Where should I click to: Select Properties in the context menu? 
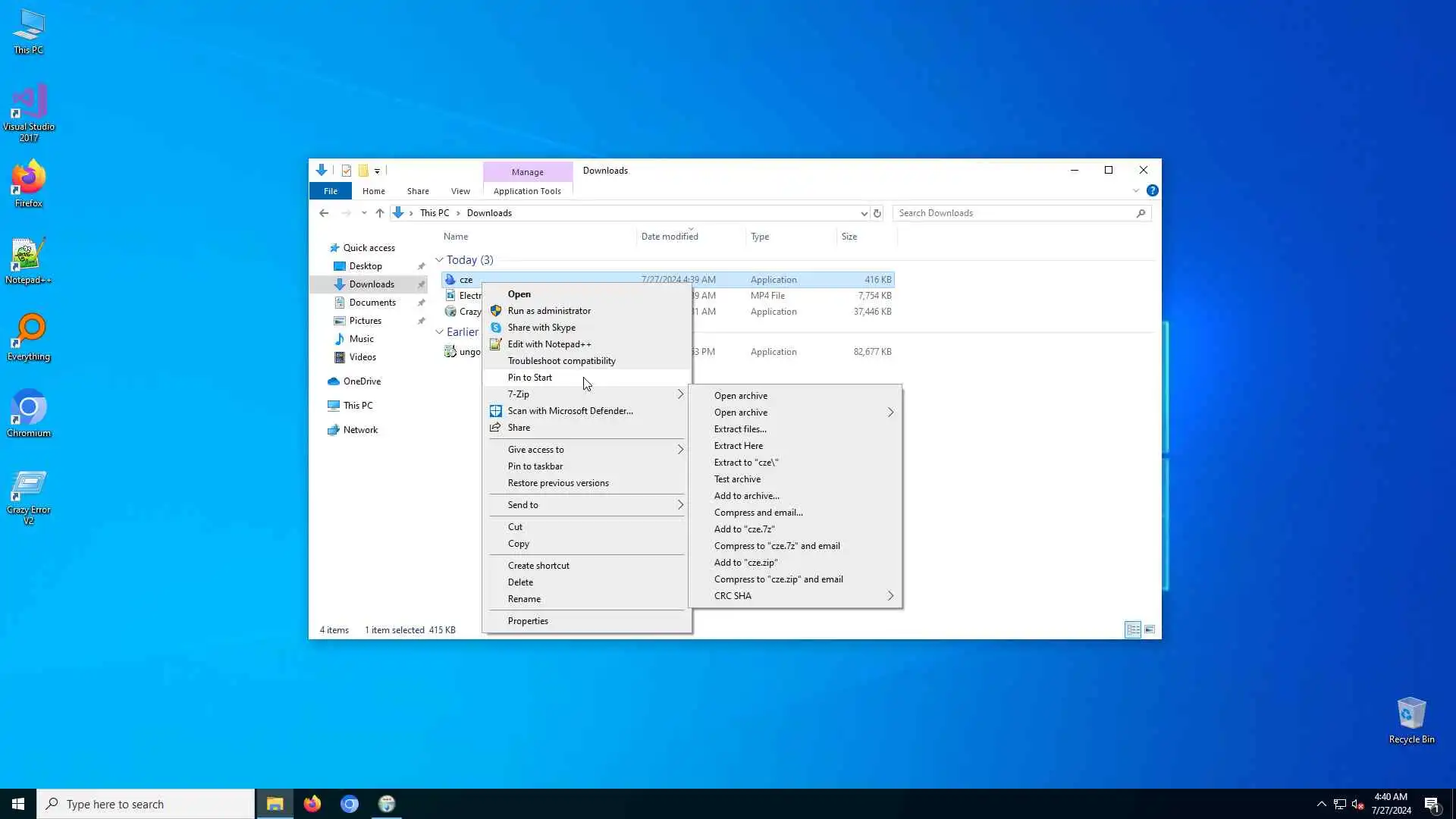[x=528, y=621]
